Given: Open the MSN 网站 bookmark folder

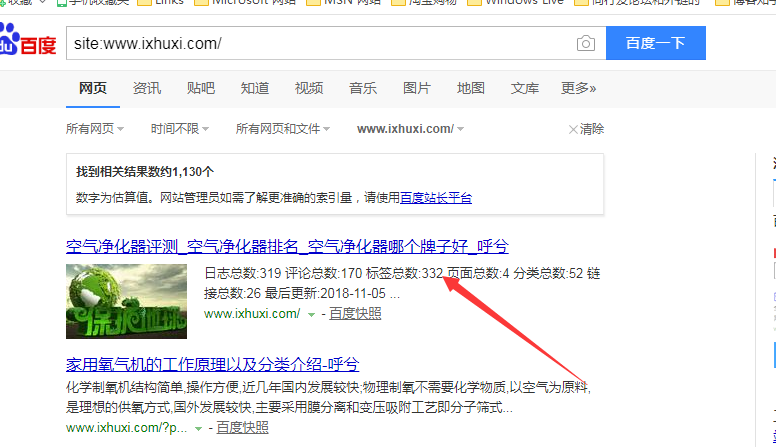Looking at the screenshot, I should pyautogui.click(x=344, y=2).
